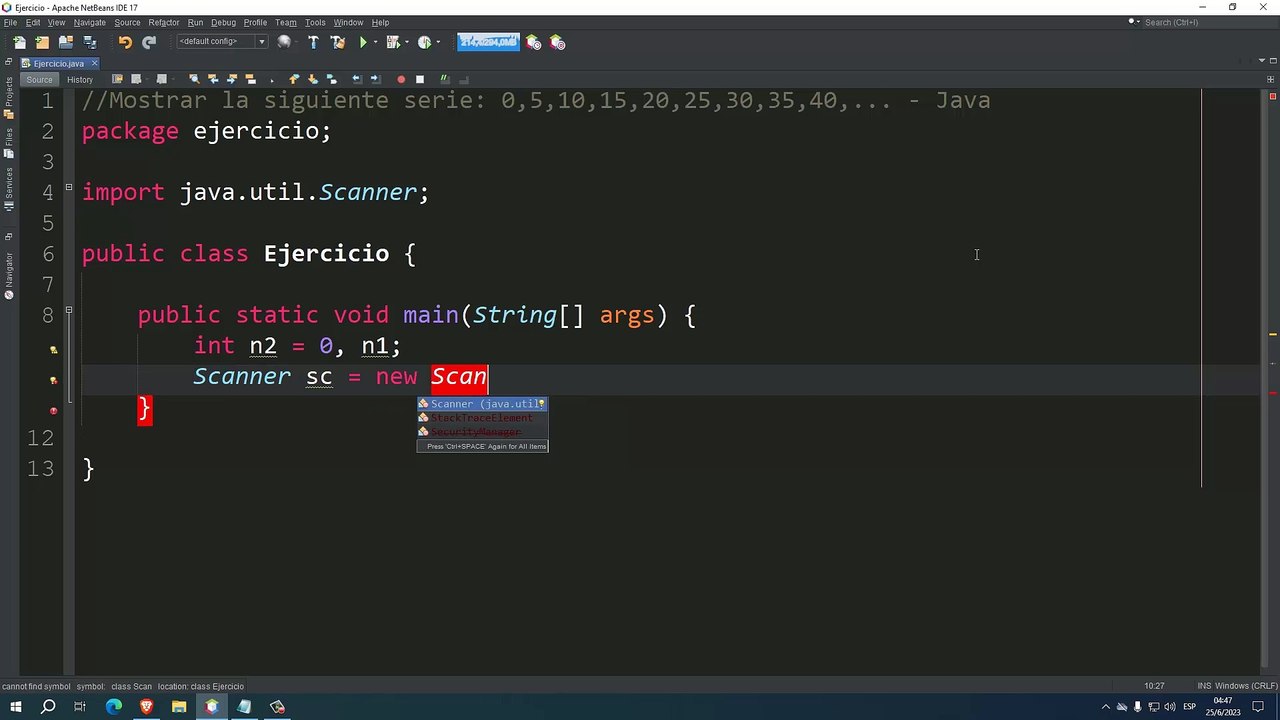Open the Windows Start menu
This screenshot has height=720, width=1280.
16,707
